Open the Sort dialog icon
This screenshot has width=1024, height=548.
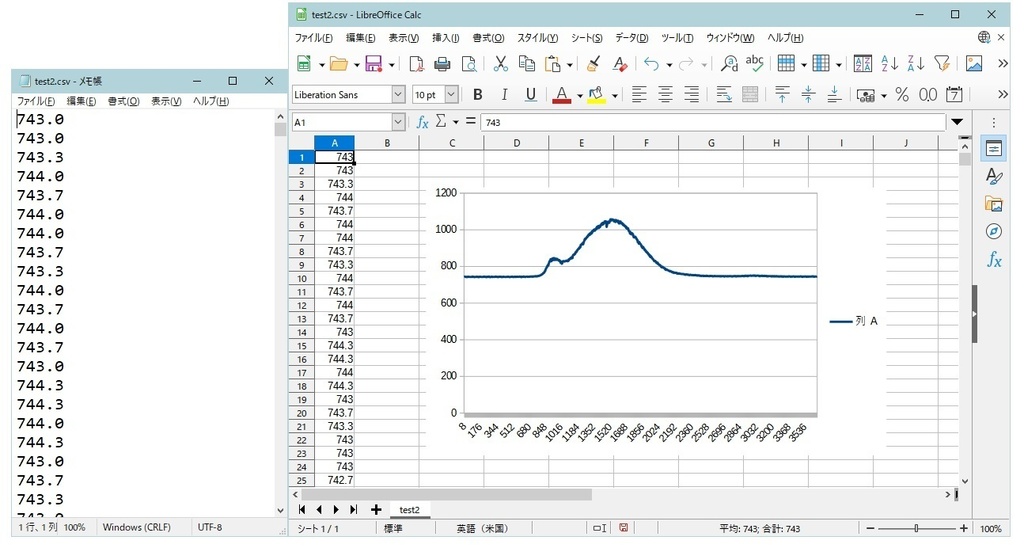pos(863,63)
